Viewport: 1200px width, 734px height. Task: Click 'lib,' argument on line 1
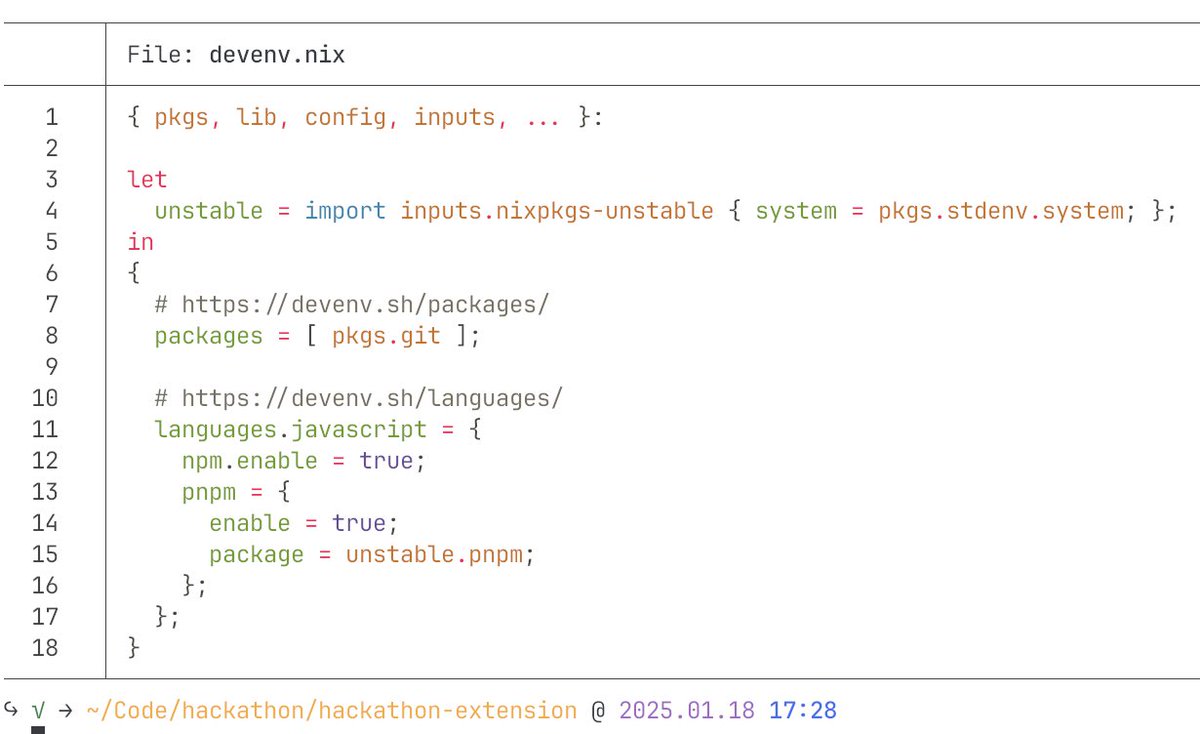pyautogui.click(x=263, y=117)
